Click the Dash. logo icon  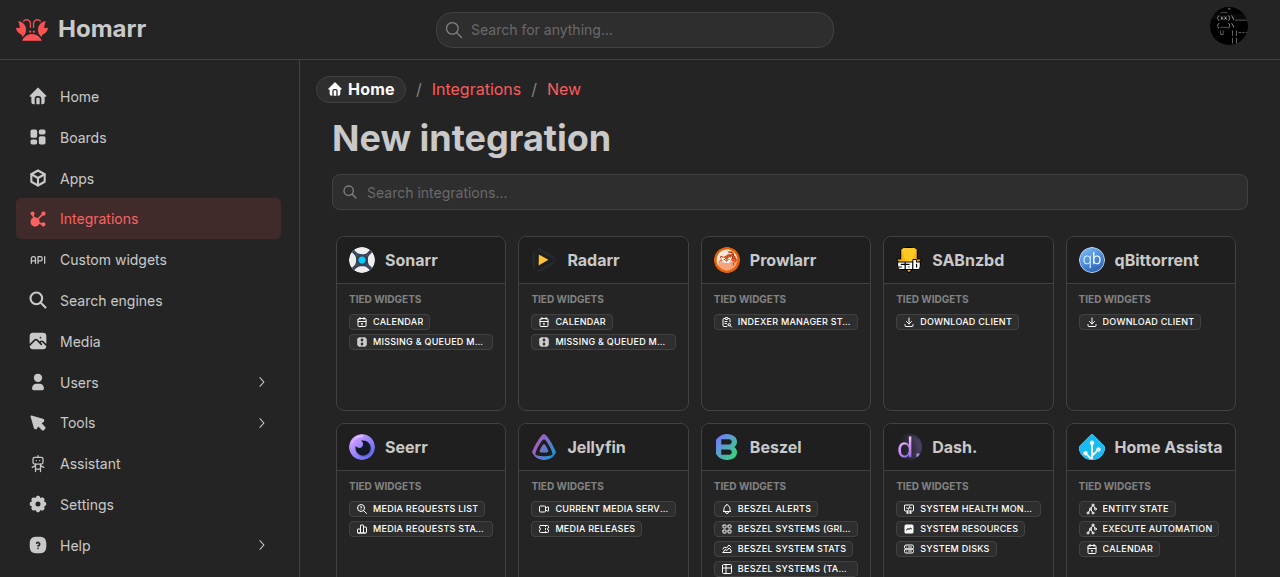[x=909, y=447]
